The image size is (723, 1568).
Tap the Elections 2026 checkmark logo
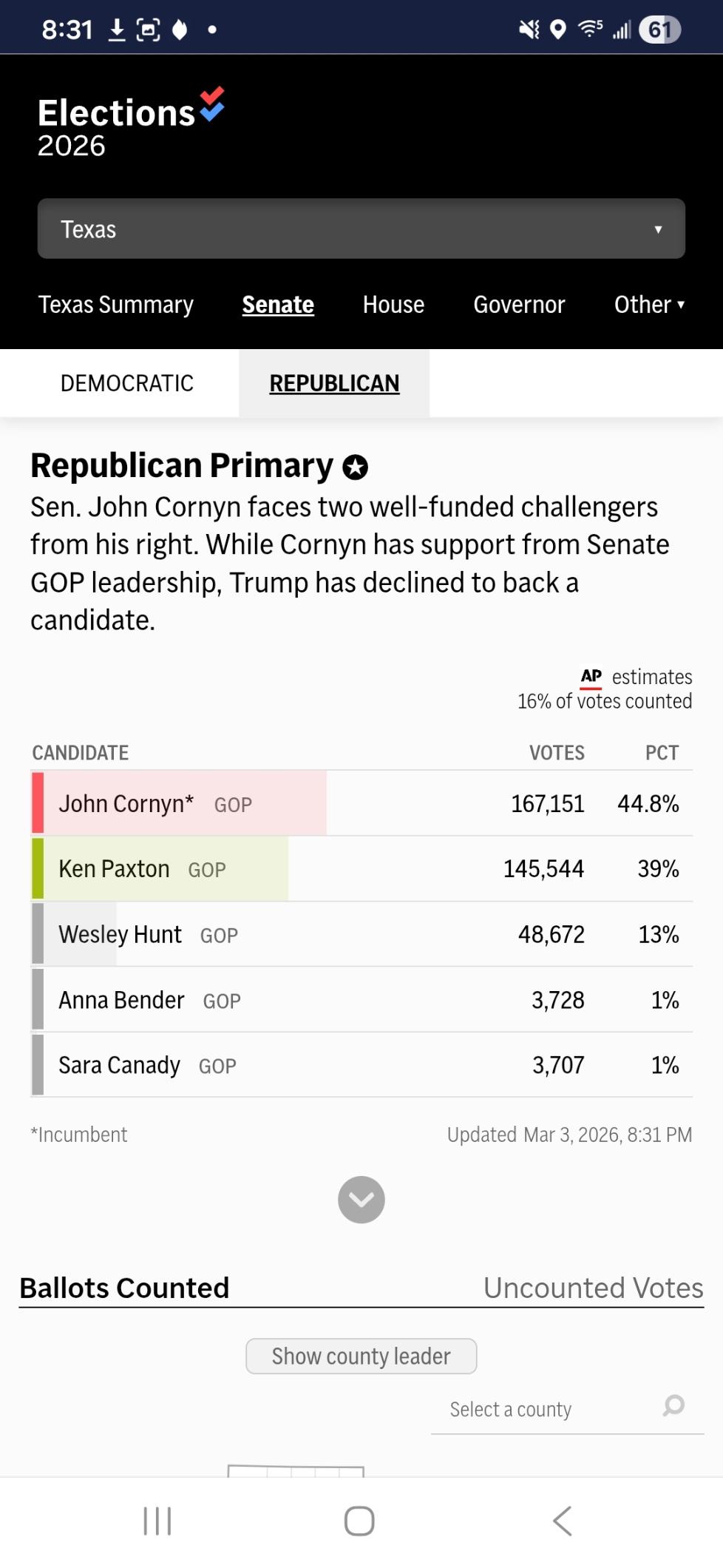[212, 104]
